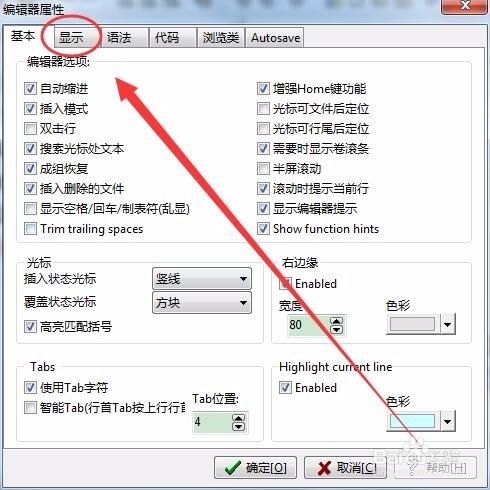Image resolution: width=490 pixels, height=490 pixels.
Task: Open the Autosave tab
Action: coord(275,37)
